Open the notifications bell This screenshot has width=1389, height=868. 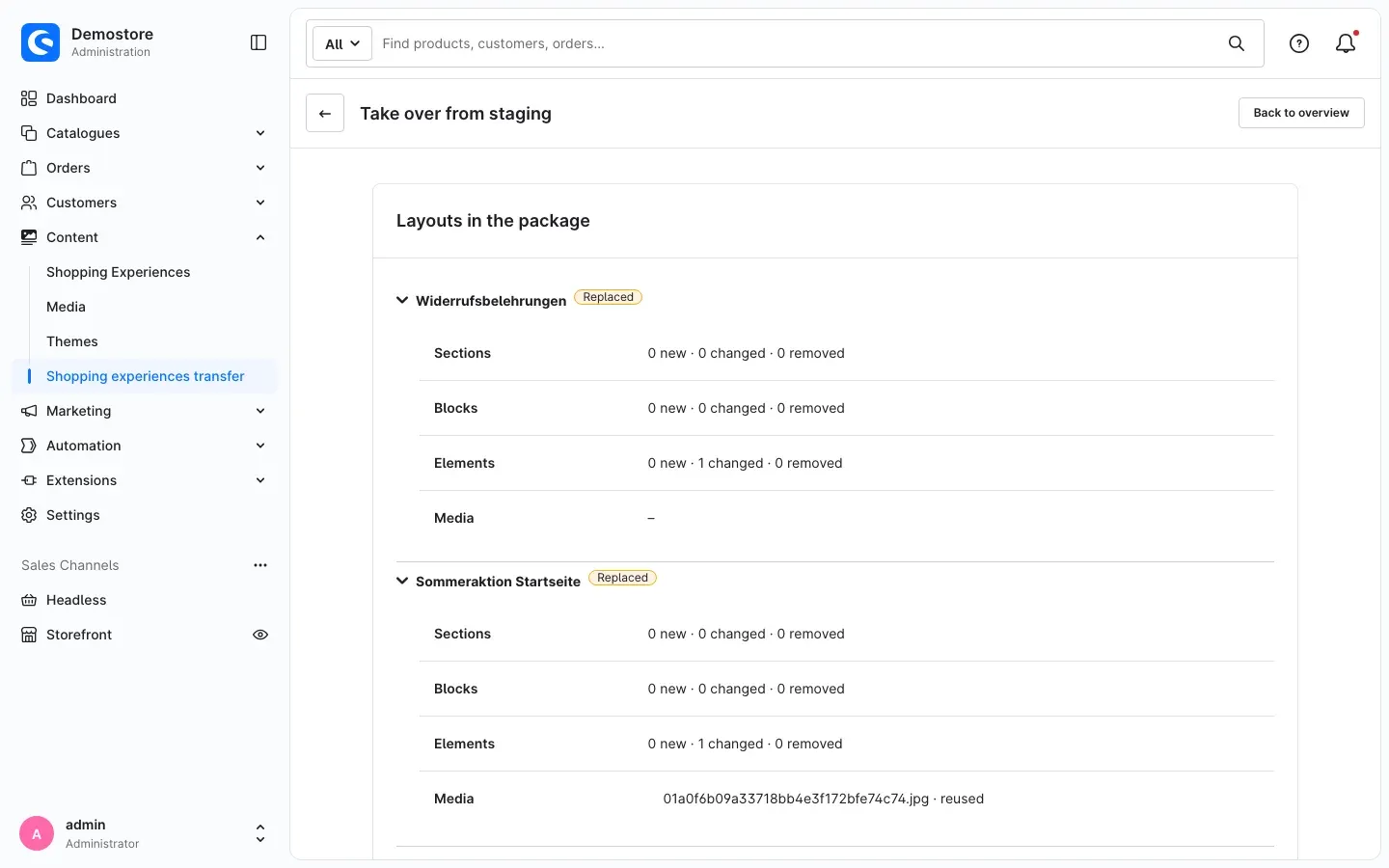tap(1346, 43)
